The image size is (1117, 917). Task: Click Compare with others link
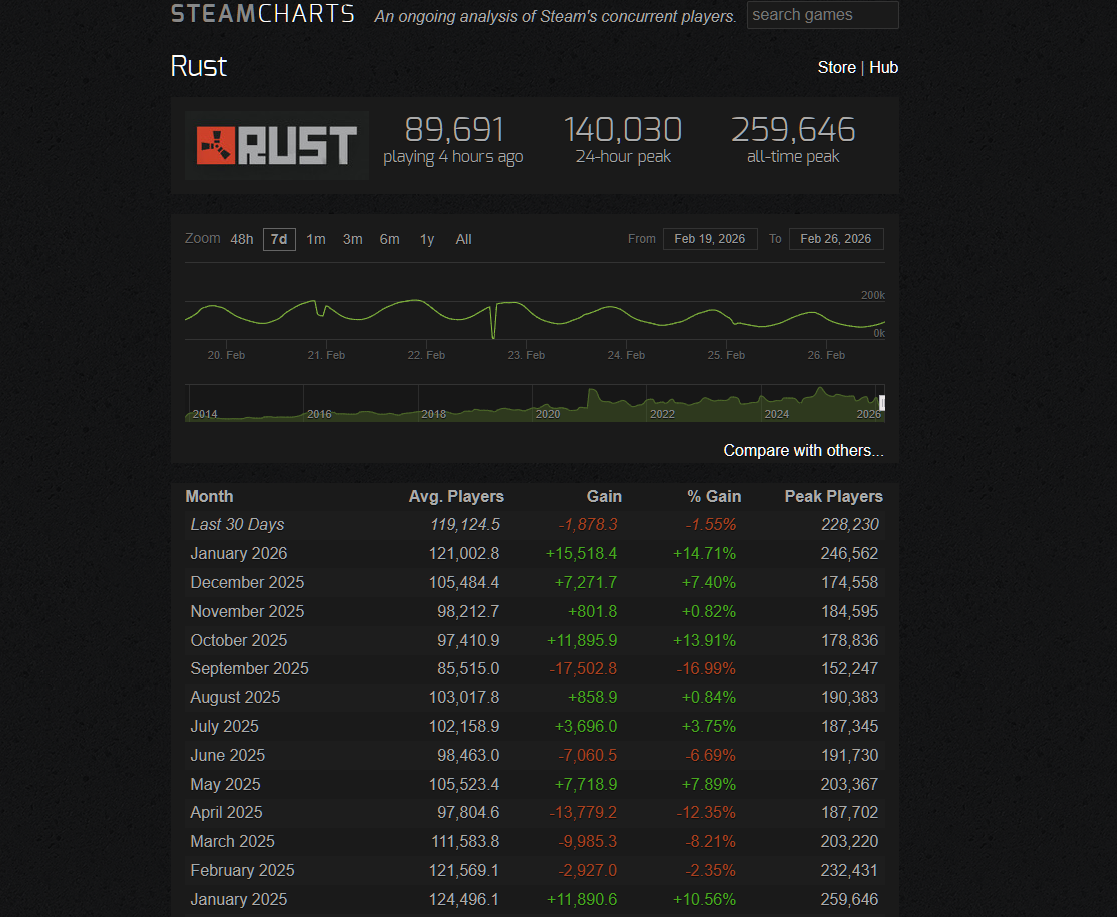[x=803, y=450]
